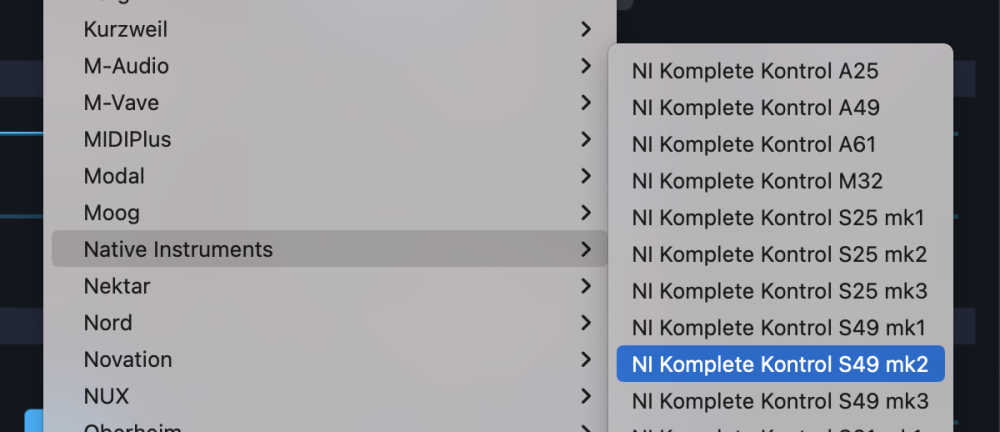Expand the M-Audio submenu chevron
The image size is (1000, 432).
click(x=586, y=66)
